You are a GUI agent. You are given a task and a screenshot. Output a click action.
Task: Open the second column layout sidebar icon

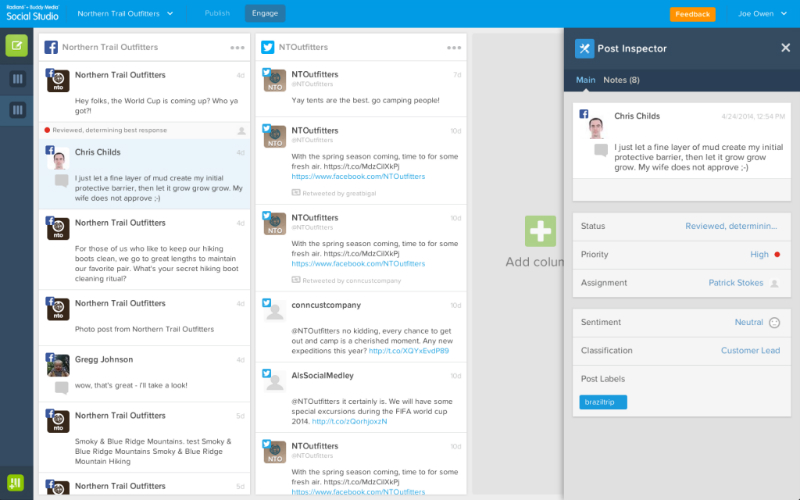17,110
